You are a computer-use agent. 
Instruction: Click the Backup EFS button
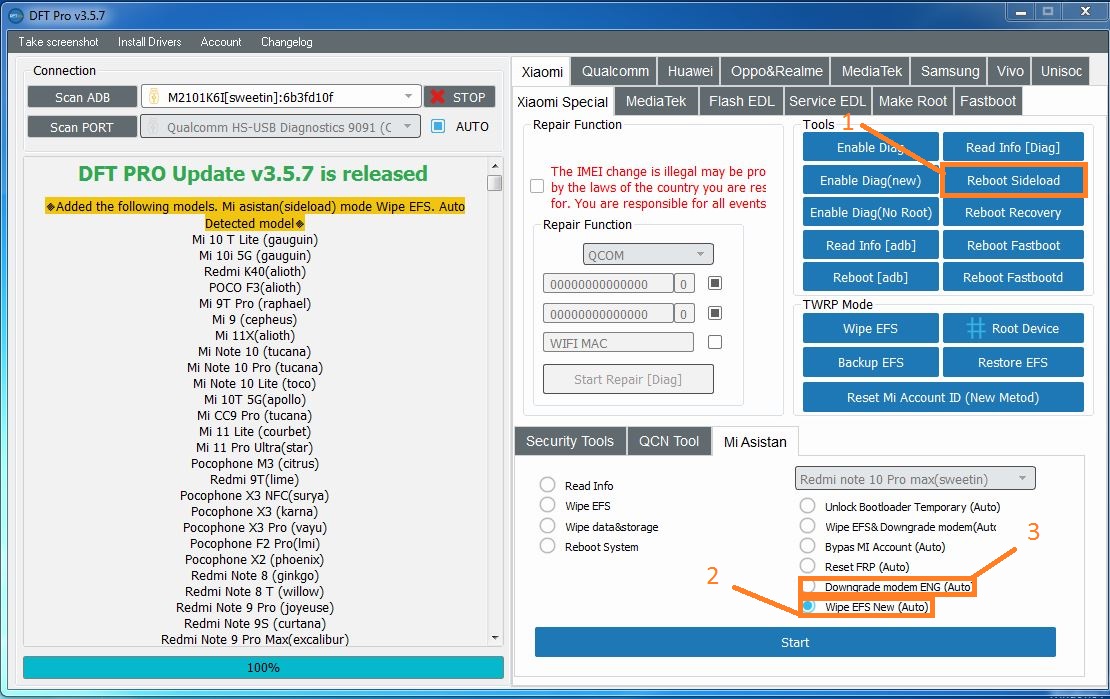pyautogui.click(x=870, y=362)
